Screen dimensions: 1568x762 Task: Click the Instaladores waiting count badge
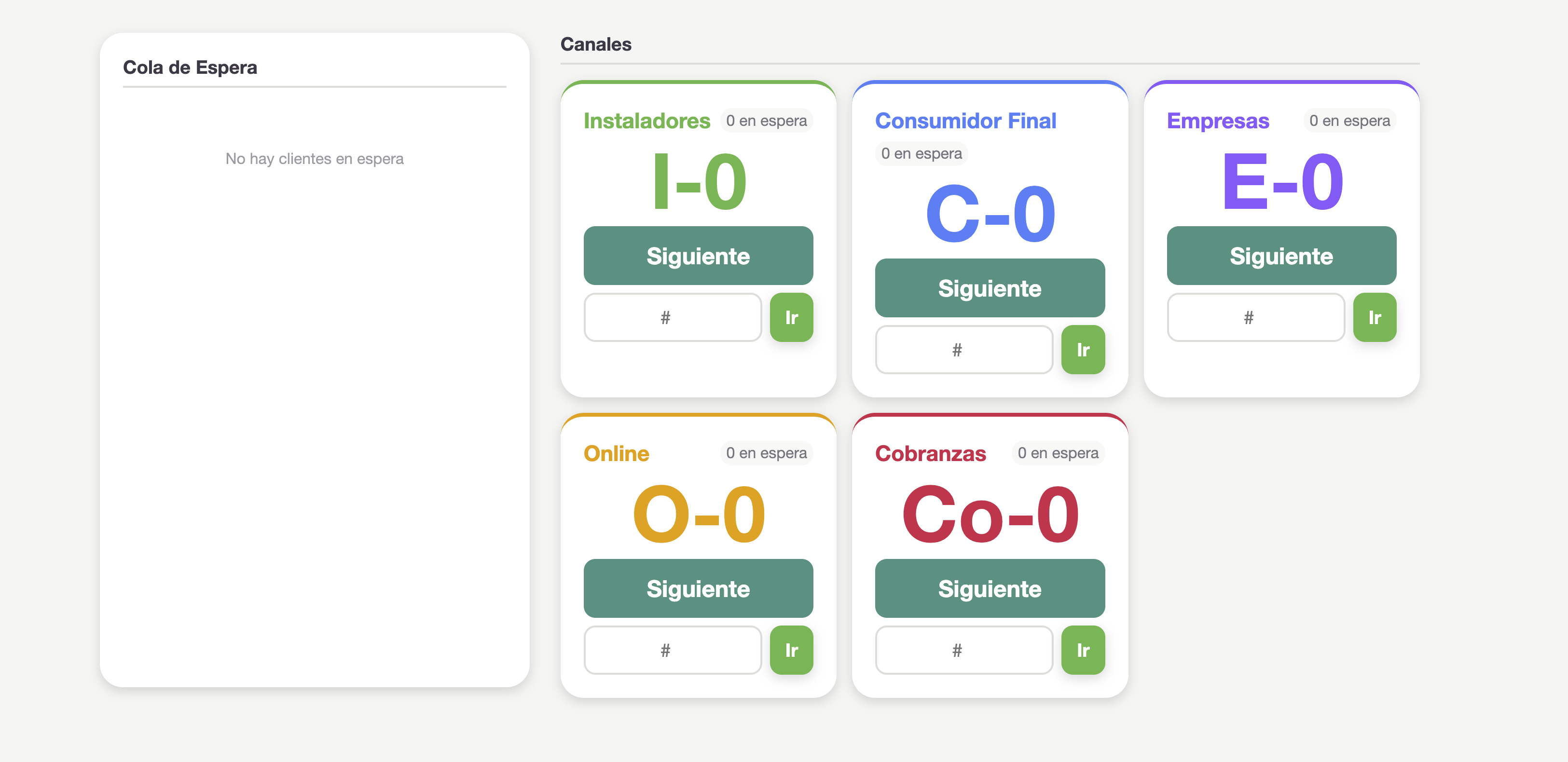point(766,121)
